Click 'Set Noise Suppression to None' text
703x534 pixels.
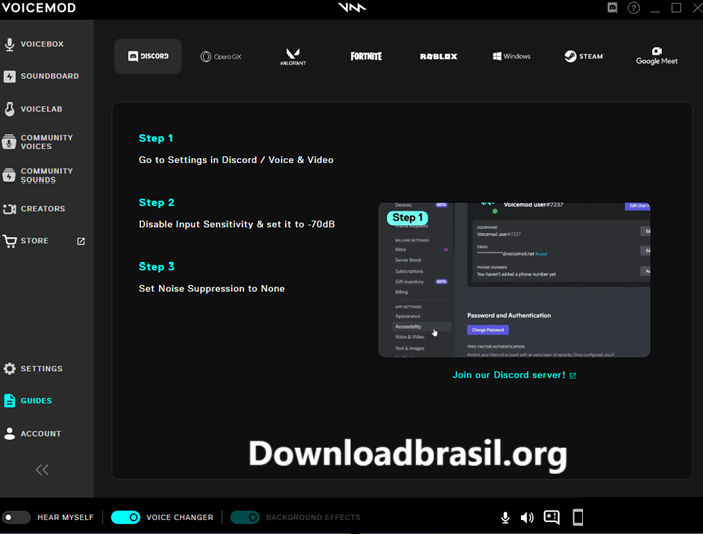click(x=212, y=288)
